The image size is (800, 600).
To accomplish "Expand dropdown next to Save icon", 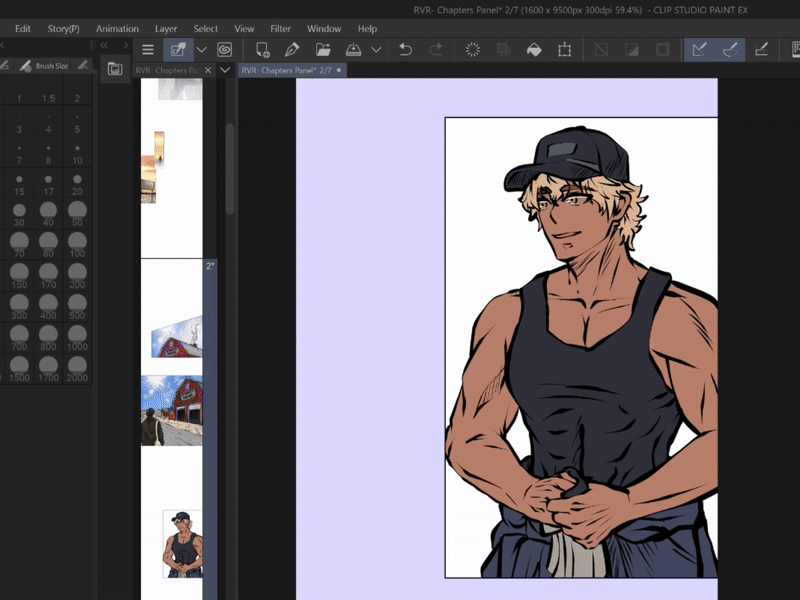I will tap(376, 49).
